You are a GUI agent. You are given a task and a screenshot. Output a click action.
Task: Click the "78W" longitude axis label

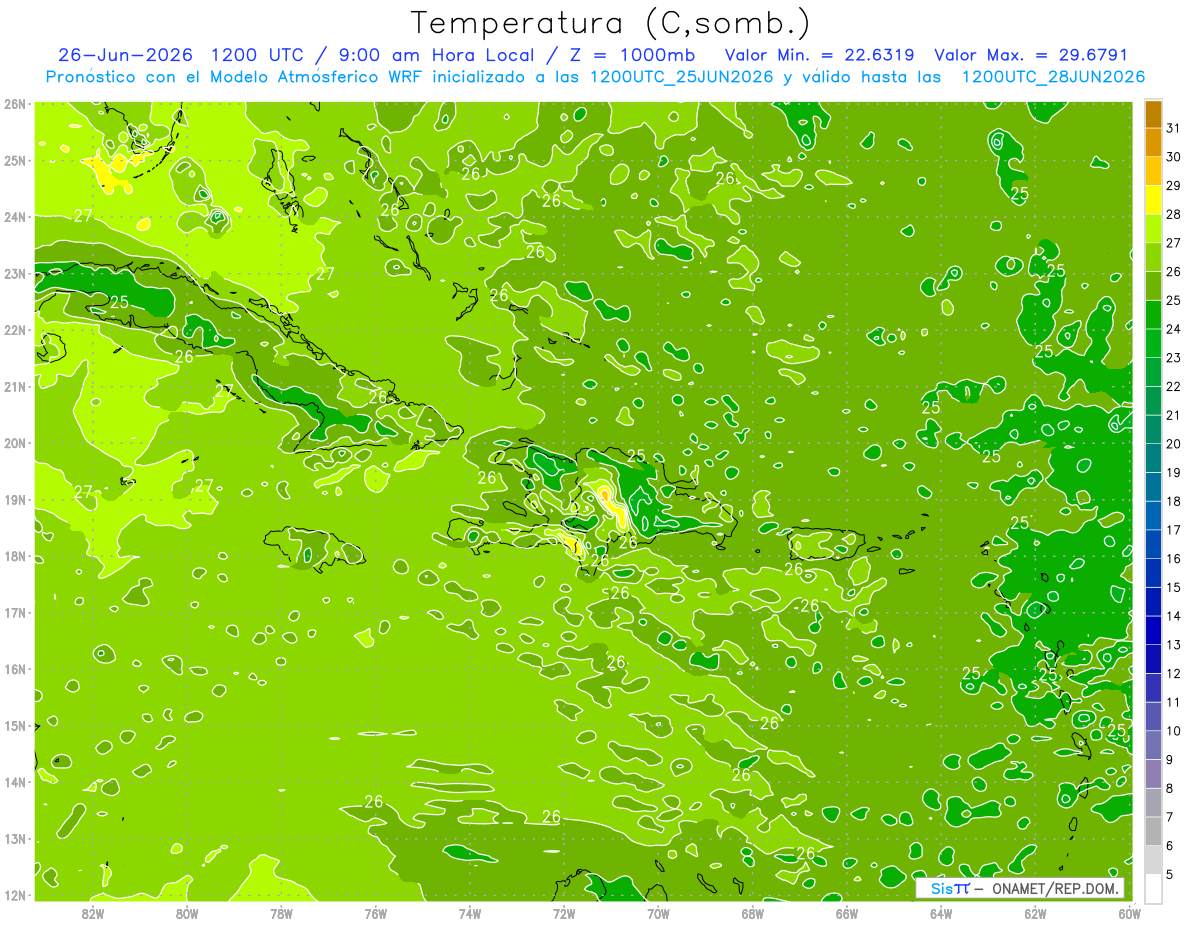click(281, 914)
